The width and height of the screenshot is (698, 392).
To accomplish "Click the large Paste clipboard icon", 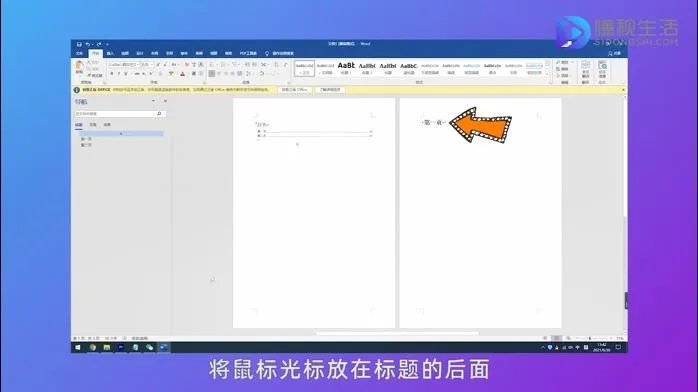I will pos(80,65).
